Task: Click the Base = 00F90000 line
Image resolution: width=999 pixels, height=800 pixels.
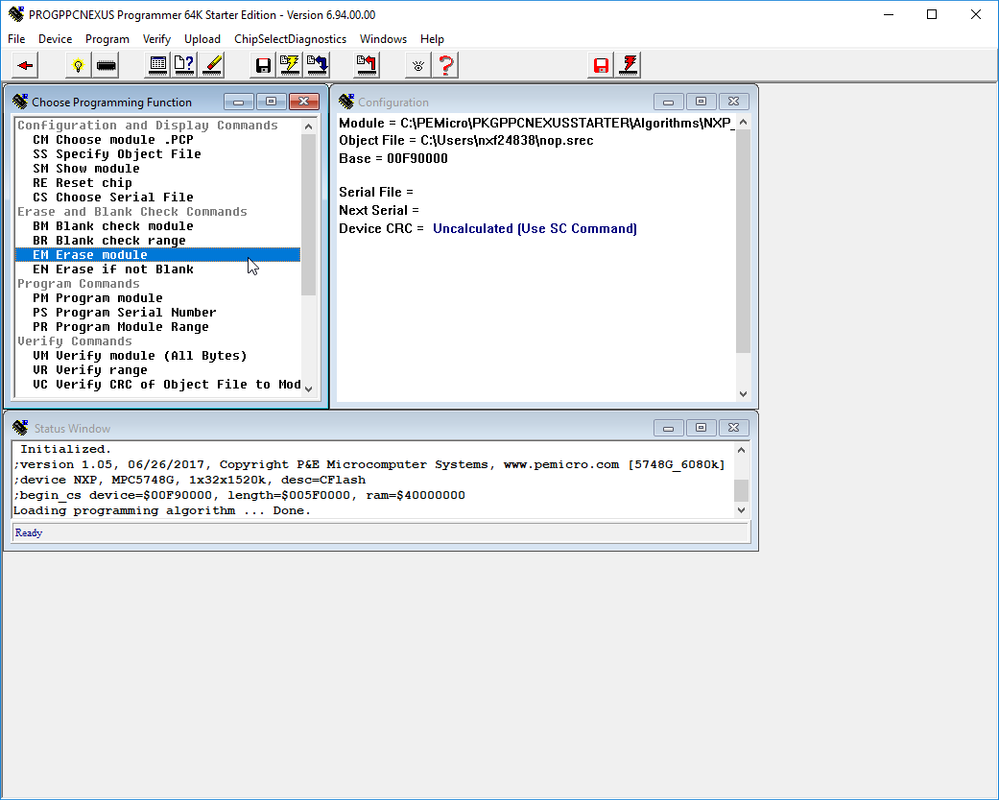Action: click(x=393, y=159)
